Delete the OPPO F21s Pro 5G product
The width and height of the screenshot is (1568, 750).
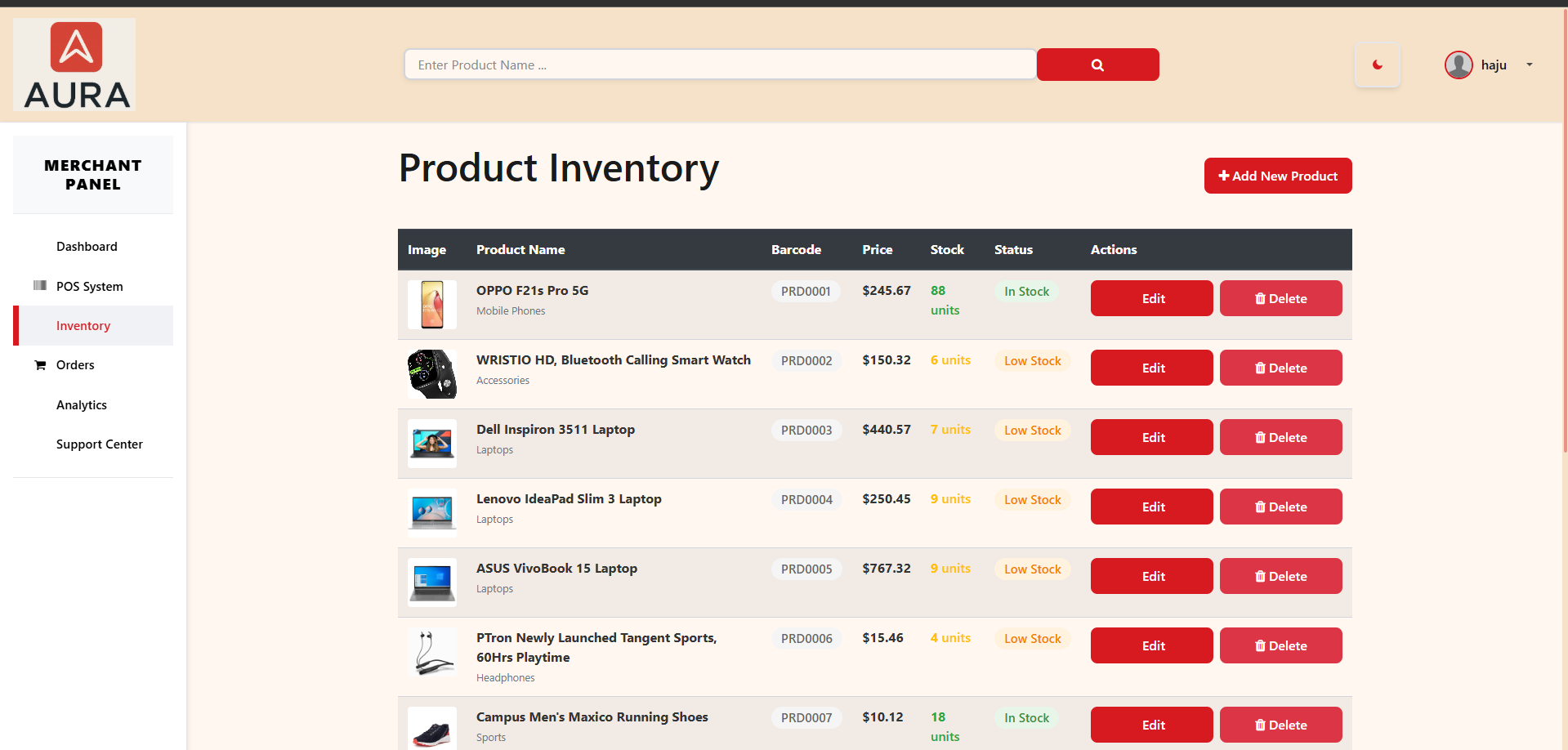tap(1281, 298)
